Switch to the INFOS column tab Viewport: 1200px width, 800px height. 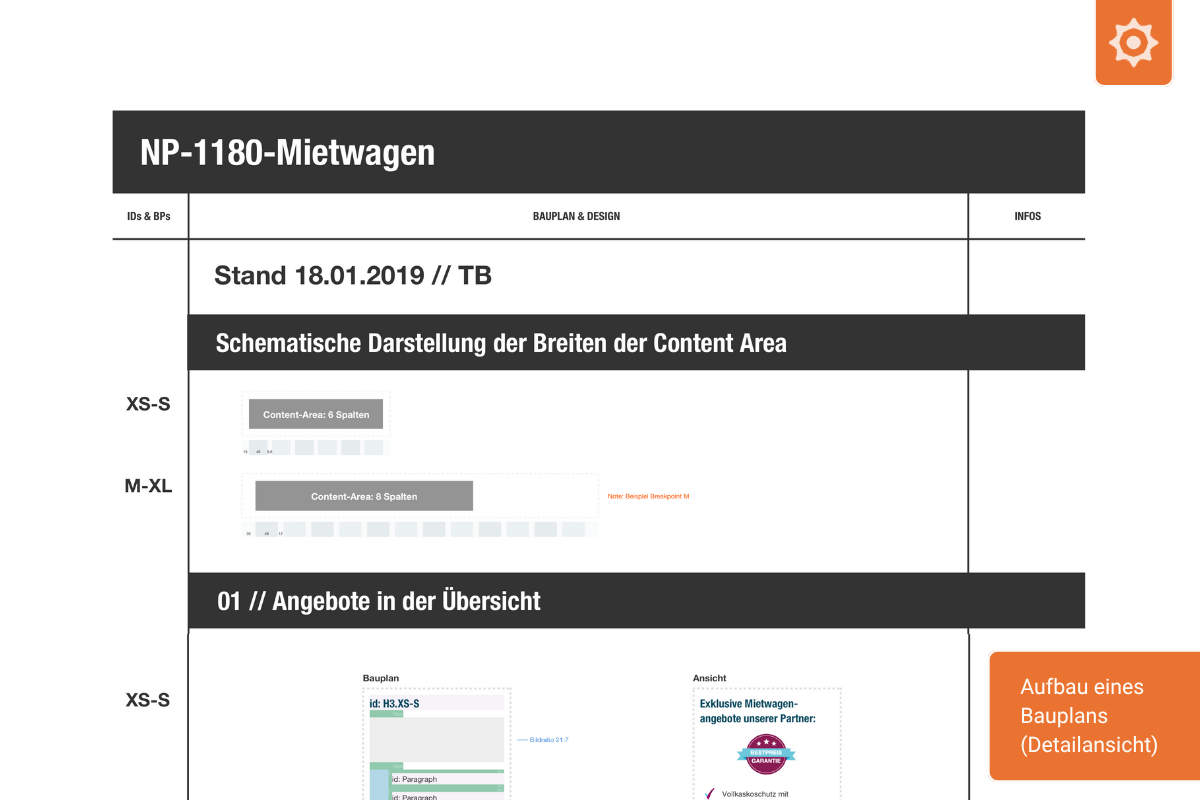click(x=1027, y=216)
